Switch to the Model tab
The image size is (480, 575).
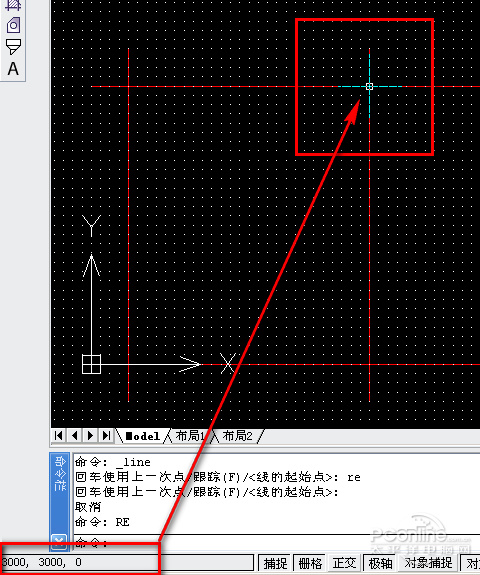pyautogui.click(x=143, y=436)
